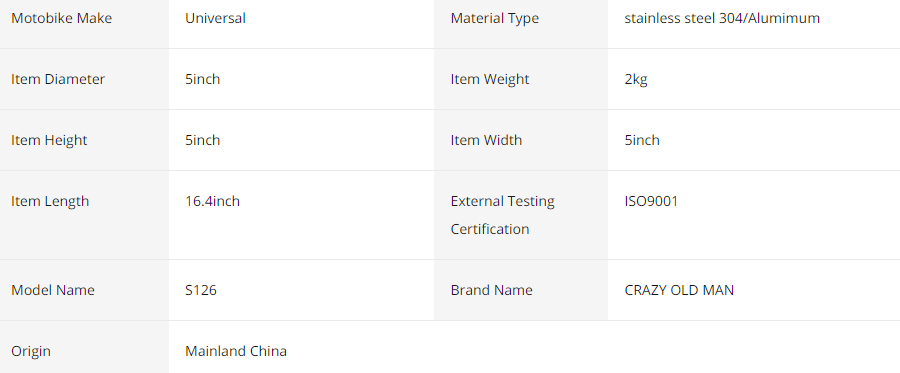This screenshot has height=373, width=900.
Task: Select the Universal value text
Action: [215, 18]
